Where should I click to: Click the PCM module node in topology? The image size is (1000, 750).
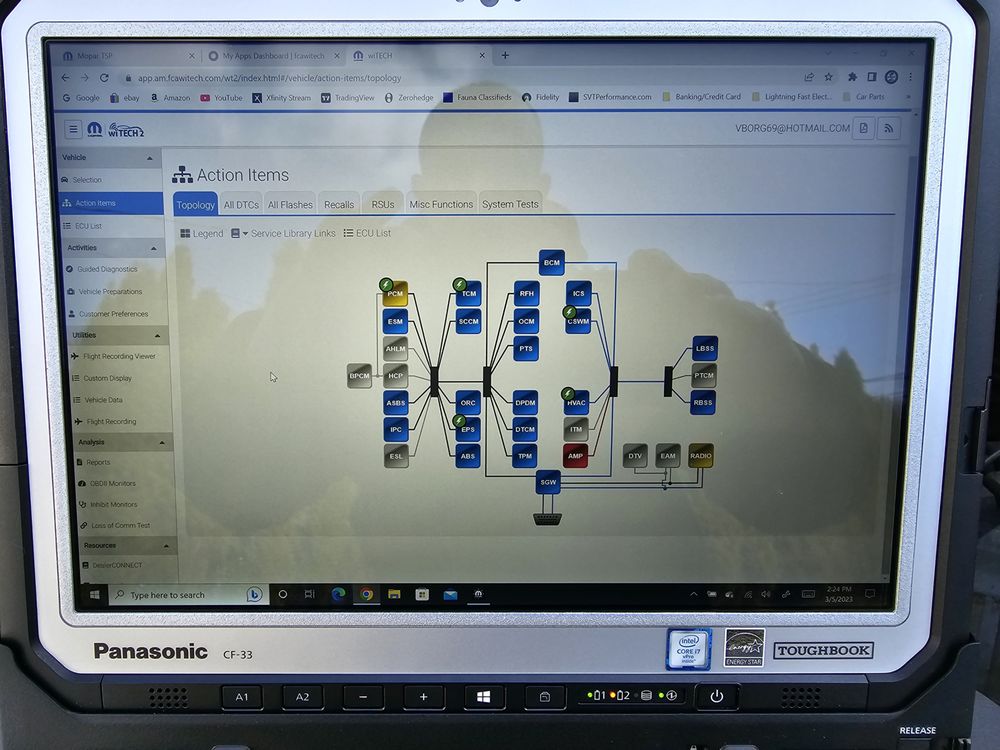[396, 294]
